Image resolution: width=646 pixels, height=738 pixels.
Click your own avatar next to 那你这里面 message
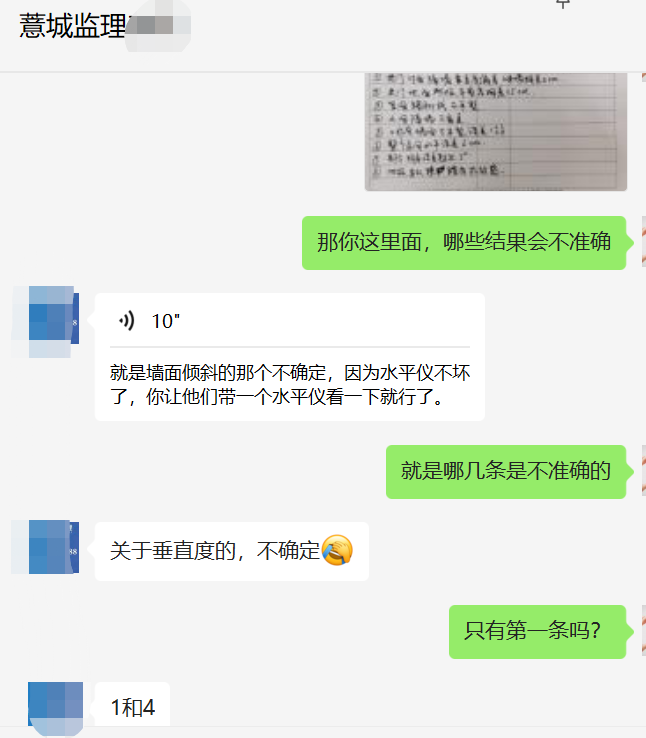click(x=644, y=242)
